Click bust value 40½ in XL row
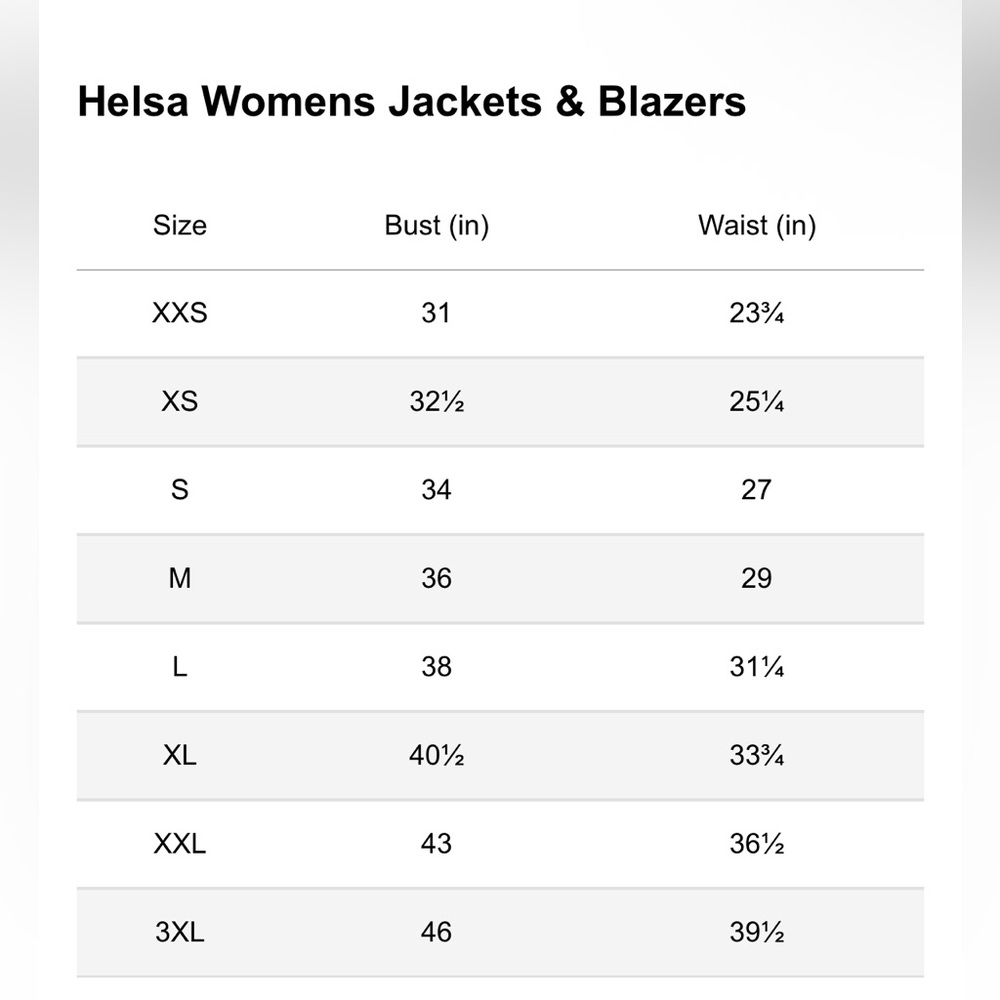Viewport: 1000px width, 1000px height. (437, 756)
